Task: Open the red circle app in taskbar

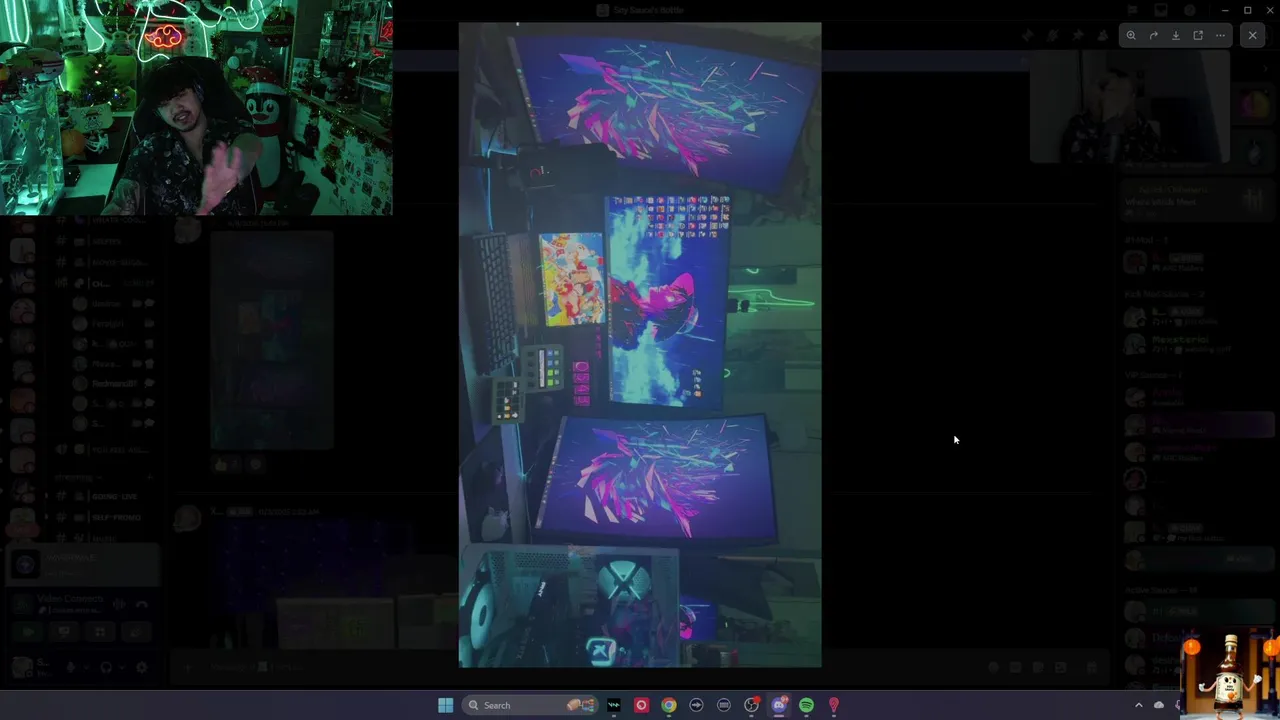Action: coord(641,705)
